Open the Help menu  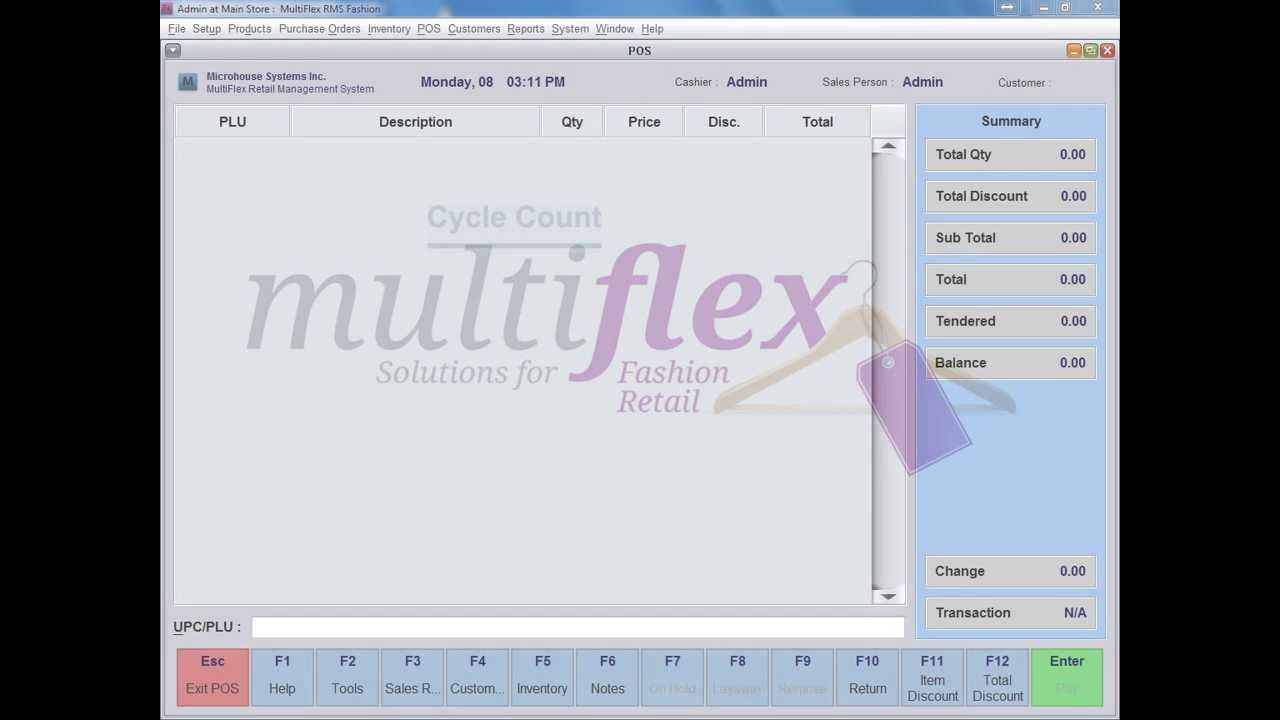click(652, 29)
